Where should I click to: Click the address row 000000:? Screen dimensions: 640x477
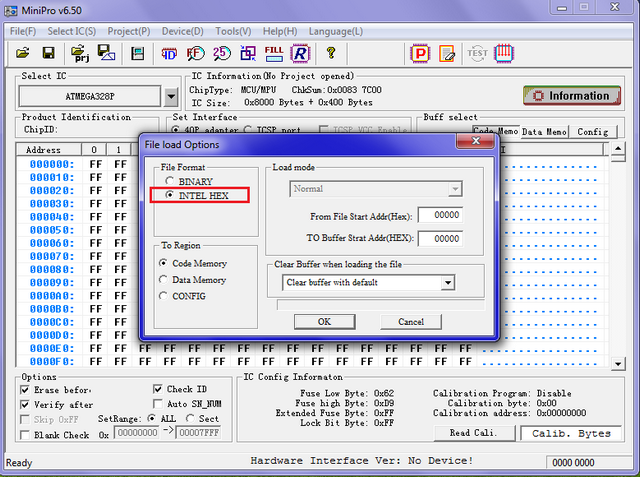point(52,164)
